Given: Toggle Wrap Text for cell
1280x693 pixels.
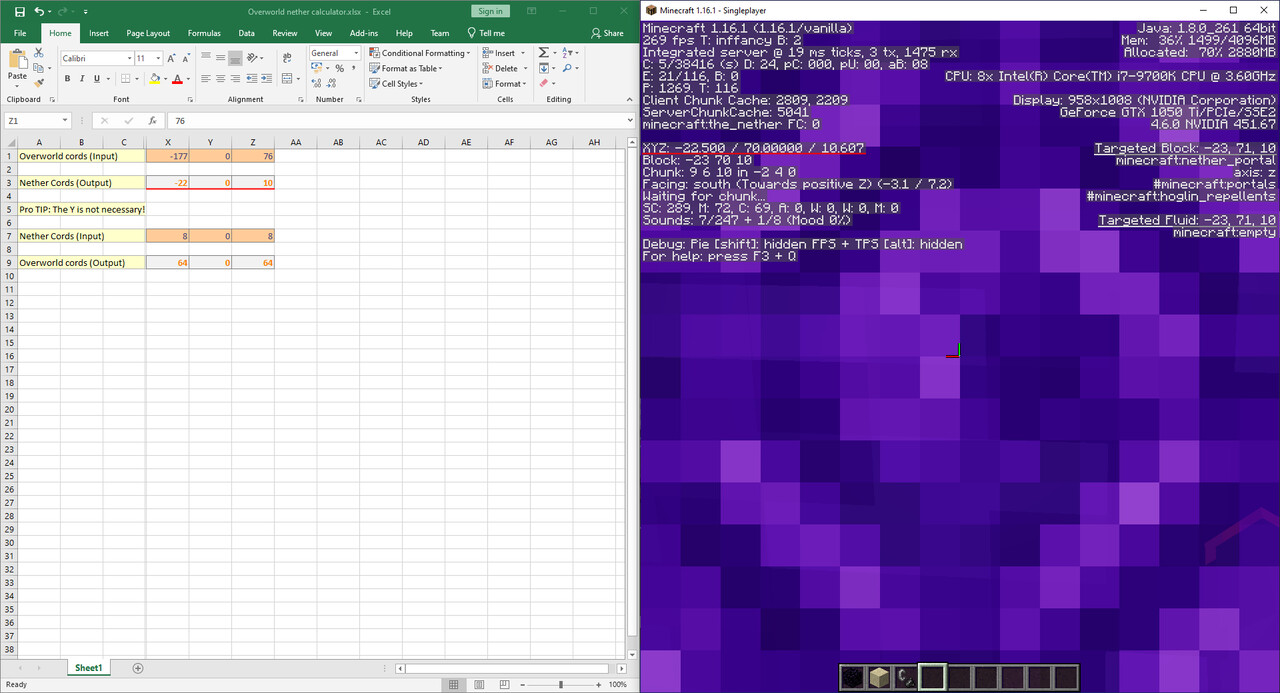Looking at the screenshot, I should click(x=289, y=58).
